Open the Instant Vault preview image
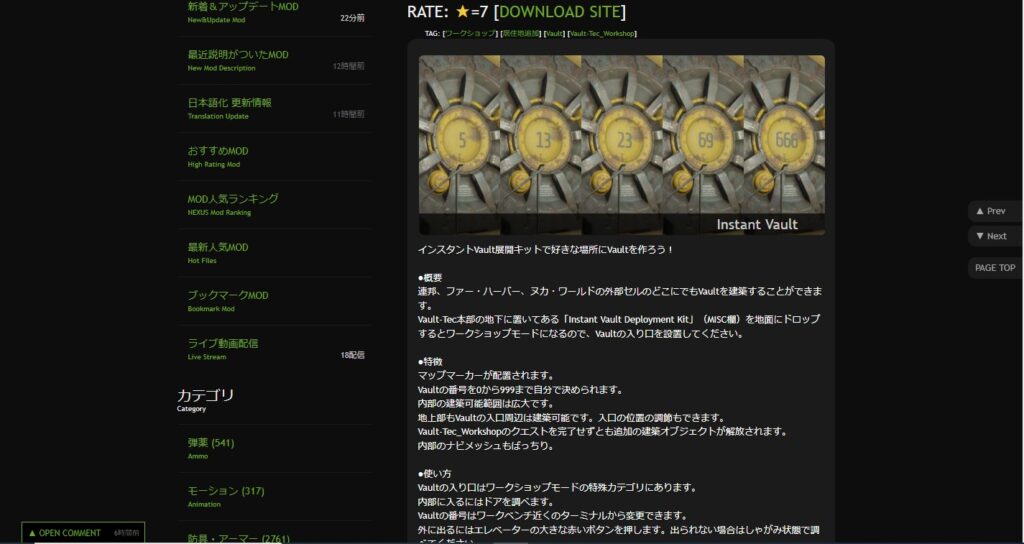The width and height of the screenshot is (1024, 544). coord(621,144)
